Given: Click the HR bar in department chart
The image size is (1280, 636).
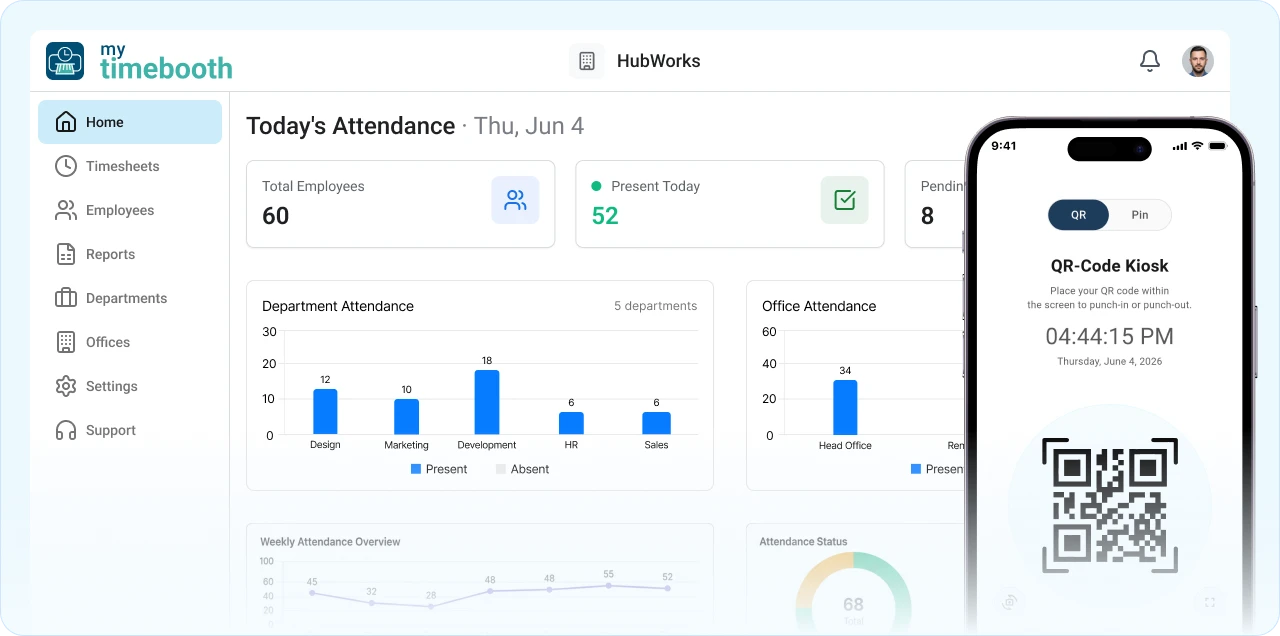Looking at the screenshot, I should coord(571,423).
